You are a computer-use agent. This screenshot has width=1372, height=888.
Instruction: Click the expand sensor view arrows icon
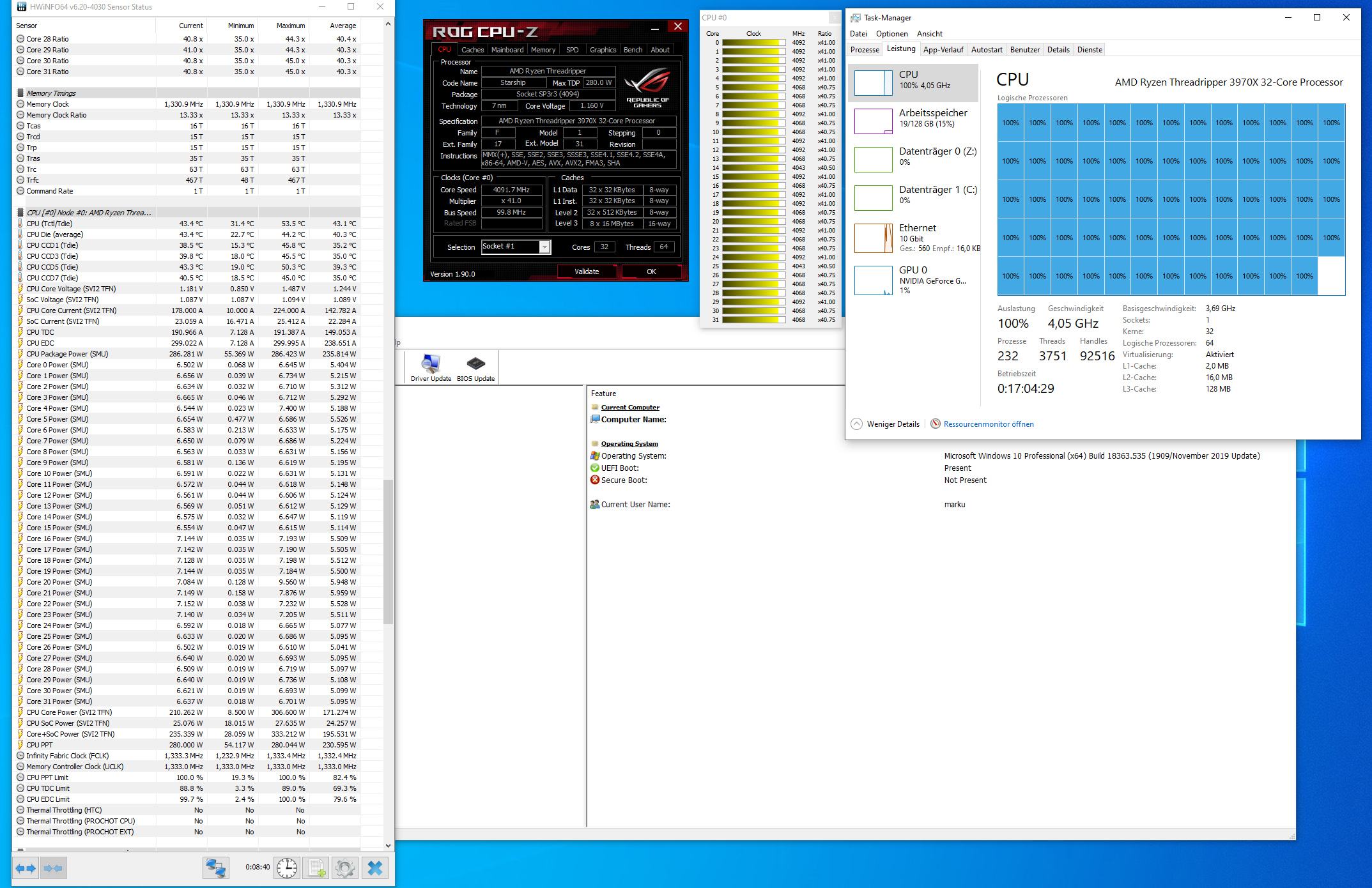click(x=26, y=868)
